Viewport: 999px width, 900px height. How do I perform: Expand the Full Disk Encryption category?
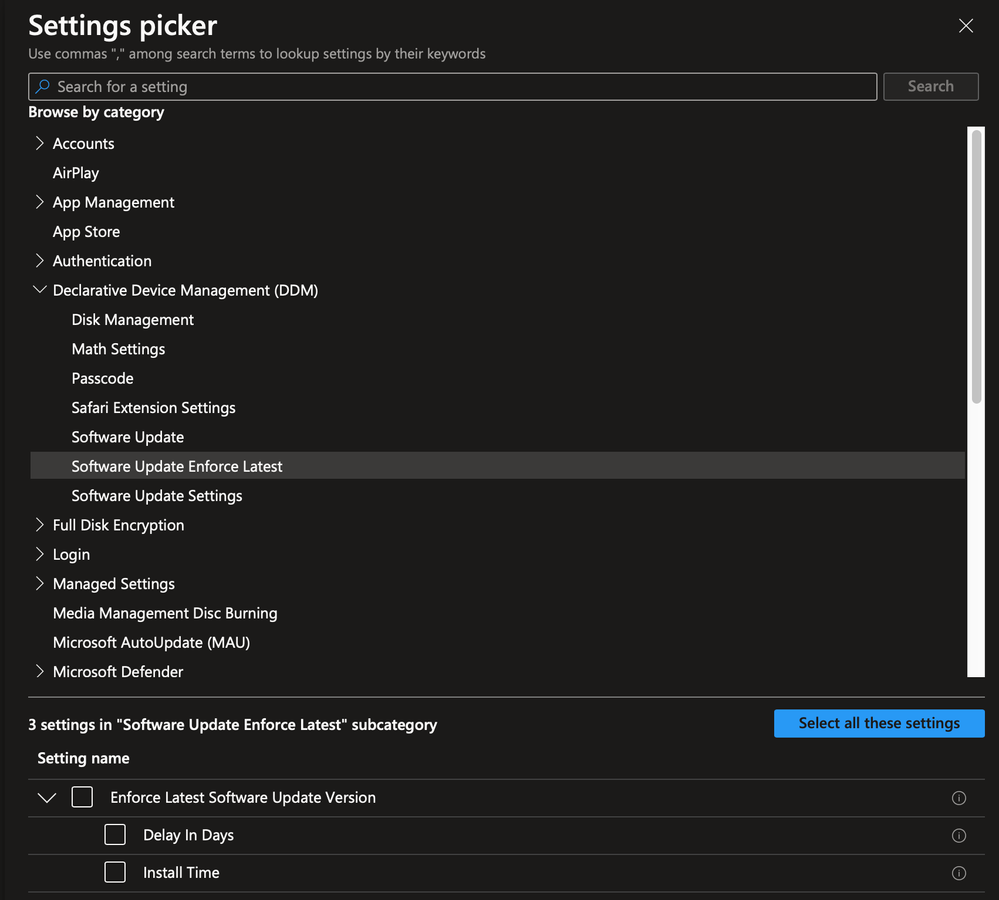pos(40,525)
